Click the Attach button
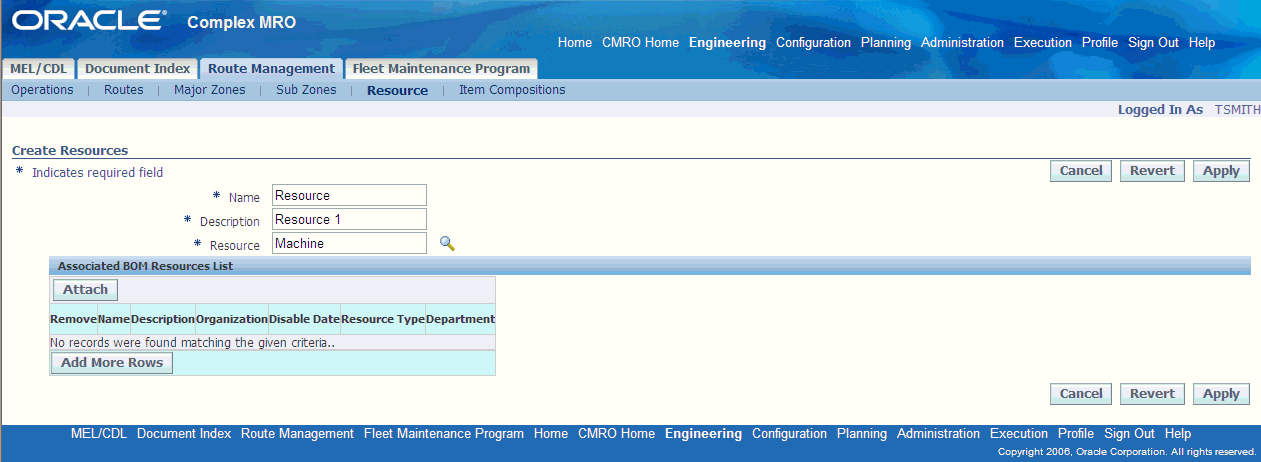 pos(85,289)
